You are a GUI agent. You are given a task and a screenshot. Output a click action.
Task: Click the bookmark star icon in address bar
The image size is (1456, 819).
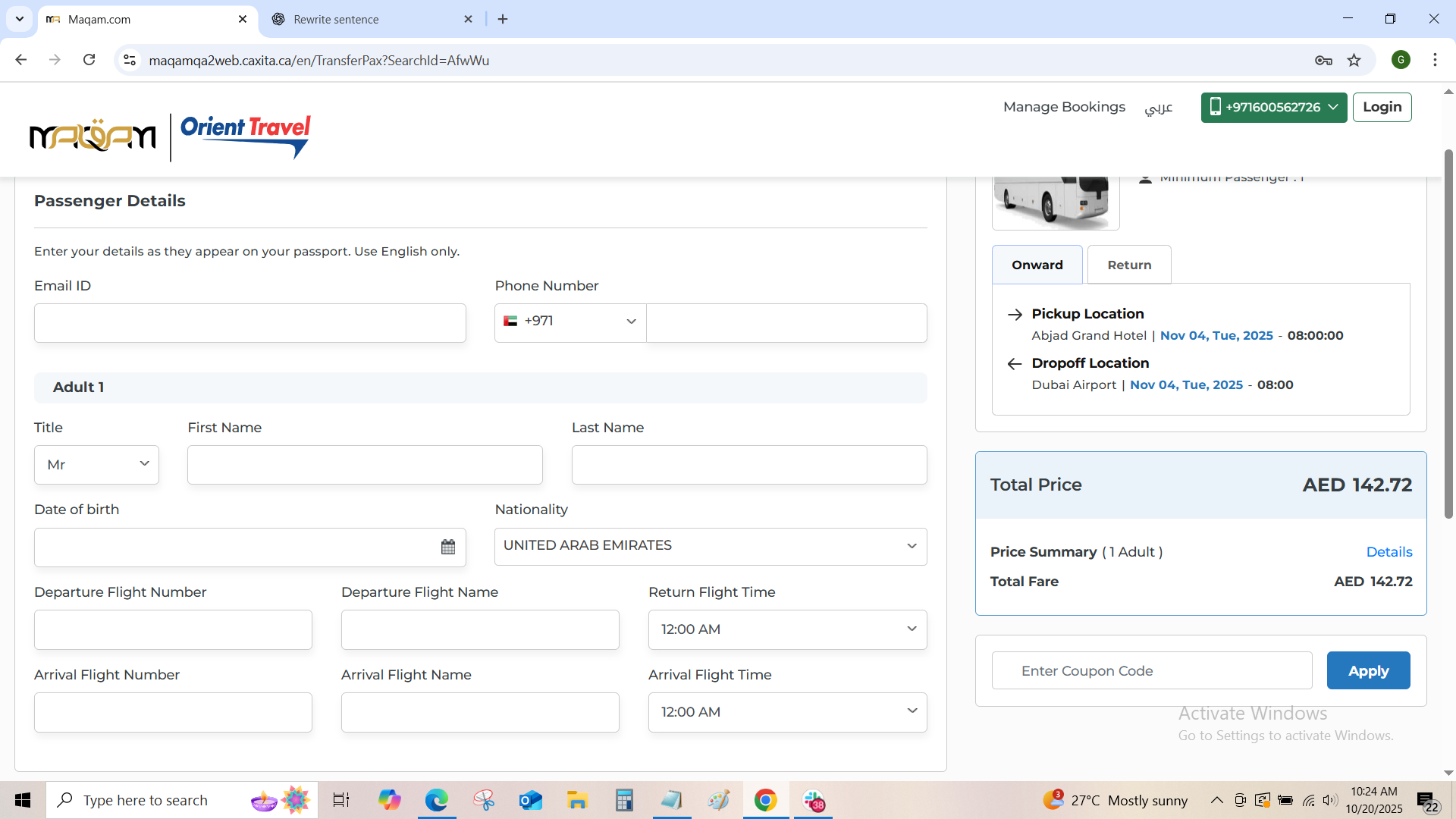click(1354, 61)
